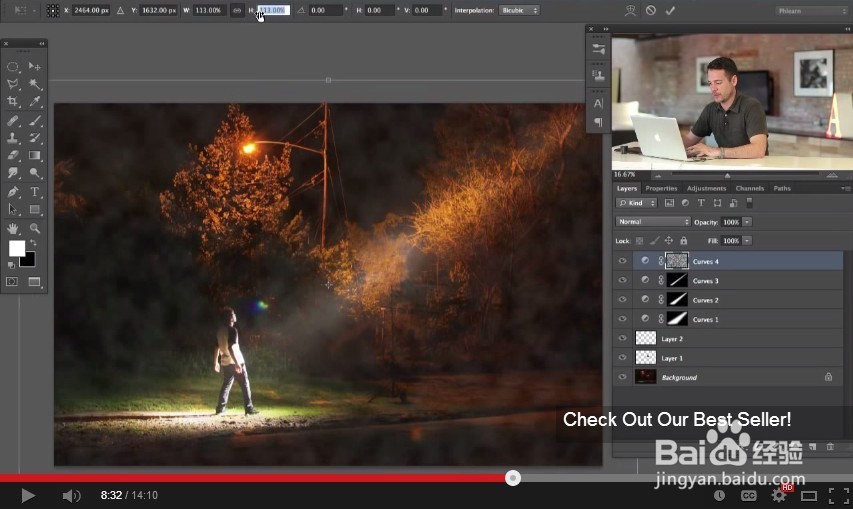Toggle maintain aspect ratio link
This screenshot has height=509, width=853.
(x=237, y=10)
